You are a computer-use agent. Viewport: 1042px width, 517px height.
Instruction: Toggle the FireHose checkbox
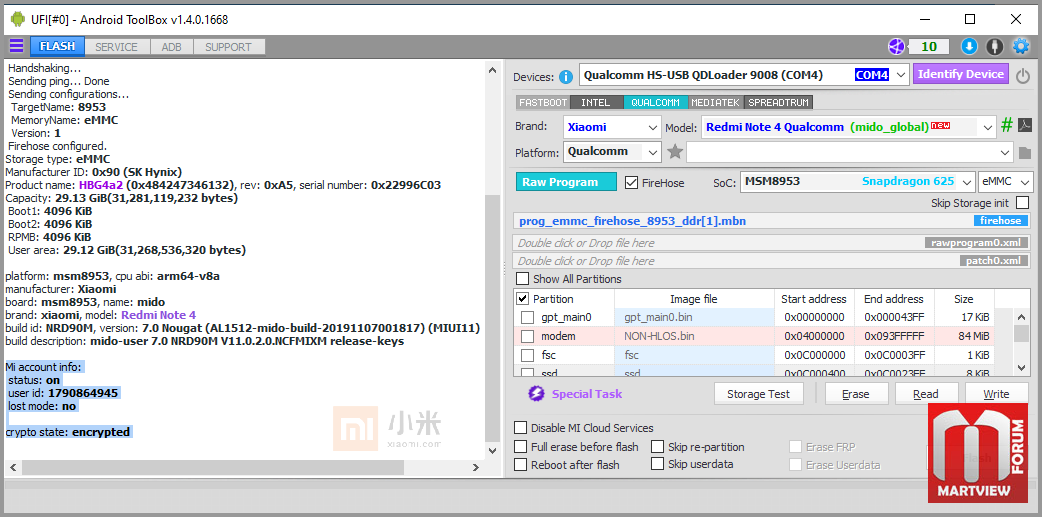pyautogui.click(x=631, y=182)
